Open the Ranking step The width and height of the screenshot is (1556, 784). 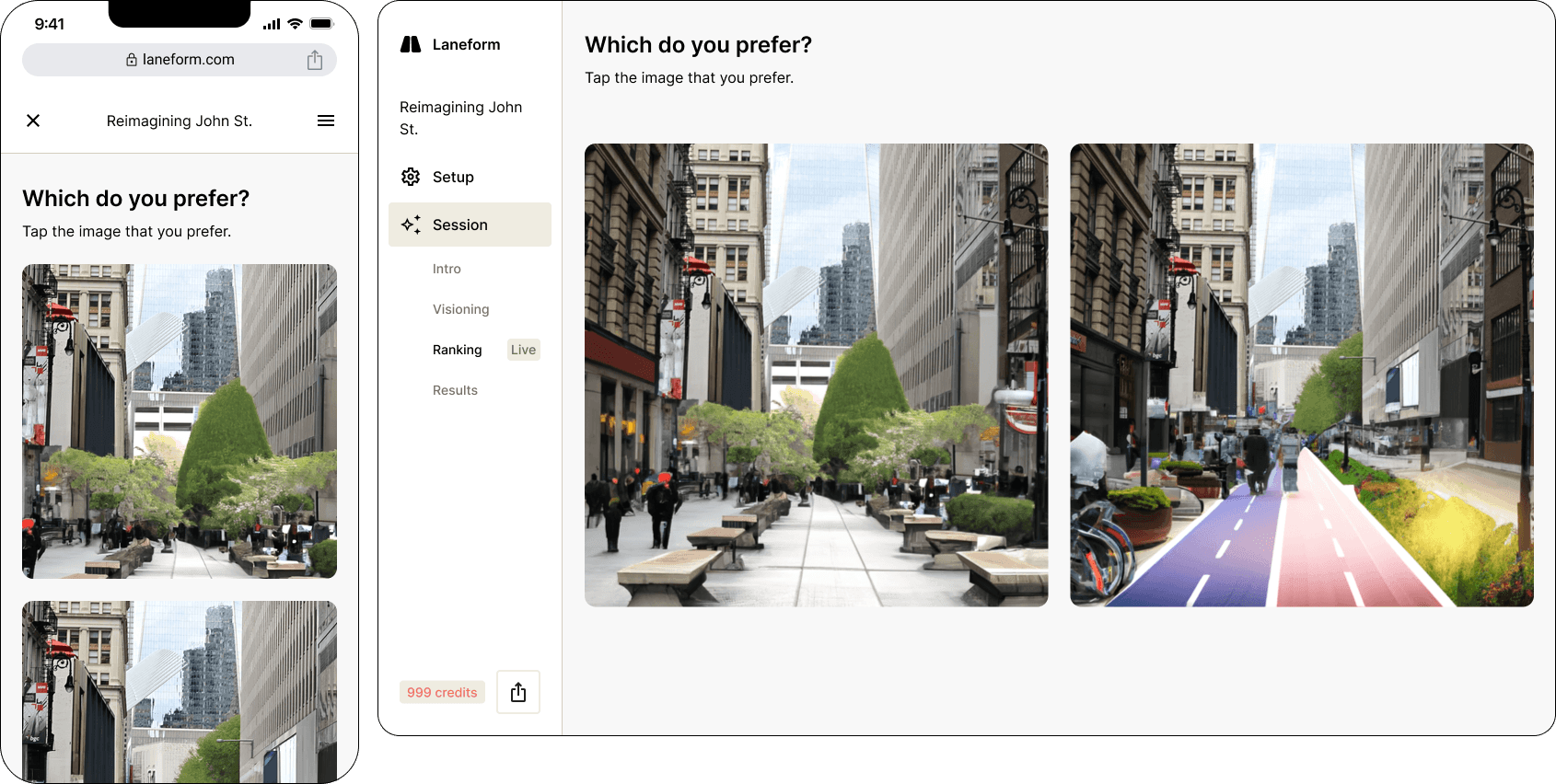point(457,350)
